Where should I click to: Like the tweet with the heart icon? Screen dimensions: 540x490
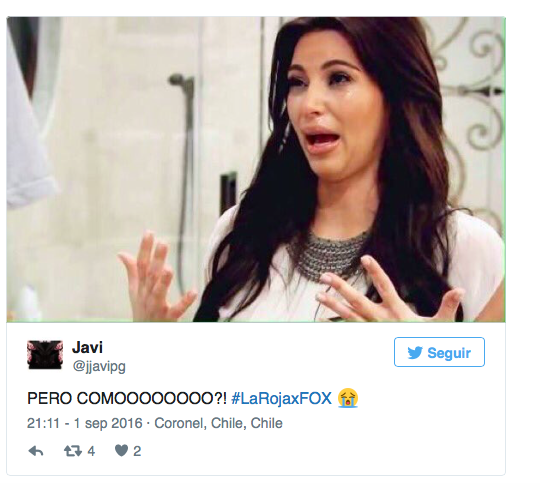pos(121,450)
